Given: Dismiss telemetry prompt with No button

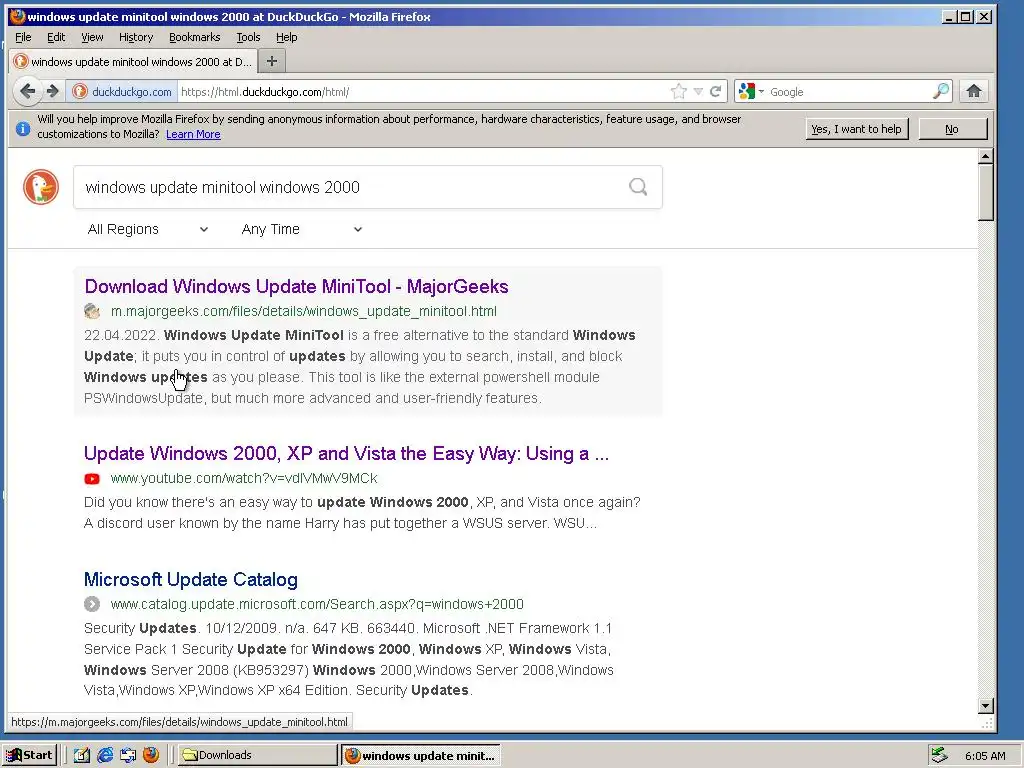Looking at the screenshot, I should click(952, 129).
